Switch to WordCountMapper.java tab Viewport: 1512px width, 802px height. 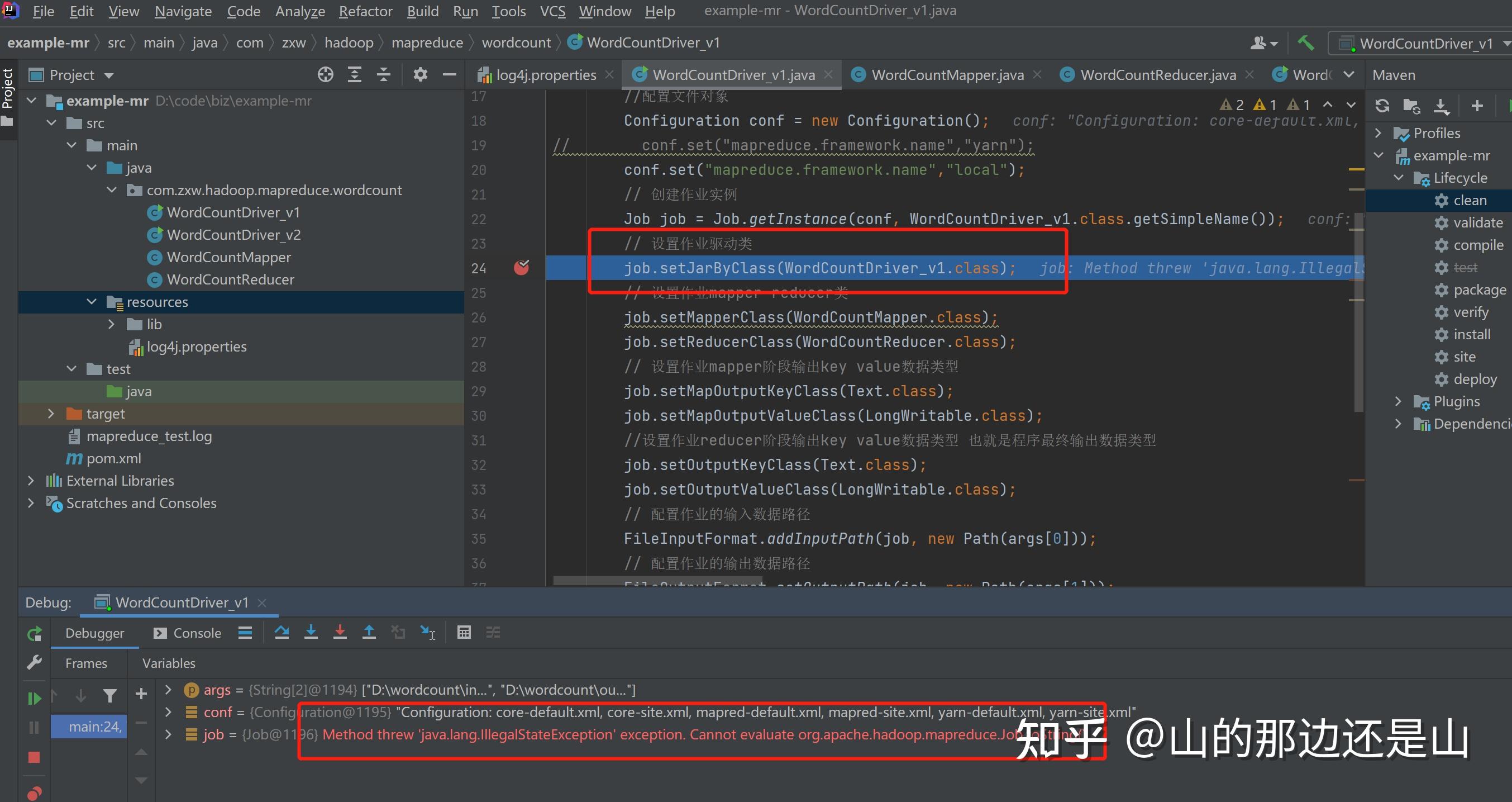(x=947, y=75)
